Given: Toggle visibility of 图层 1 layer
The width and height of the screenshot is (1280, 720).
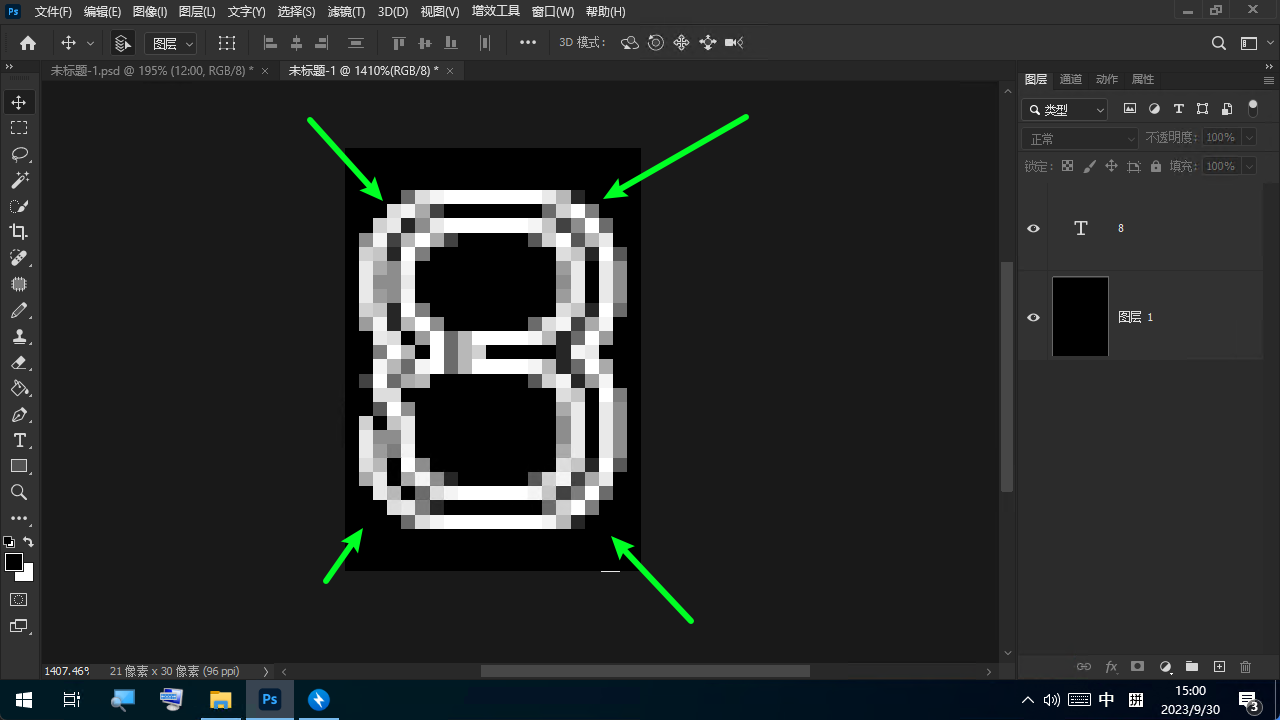Looking at the screenshot, I should [1034, 317].
